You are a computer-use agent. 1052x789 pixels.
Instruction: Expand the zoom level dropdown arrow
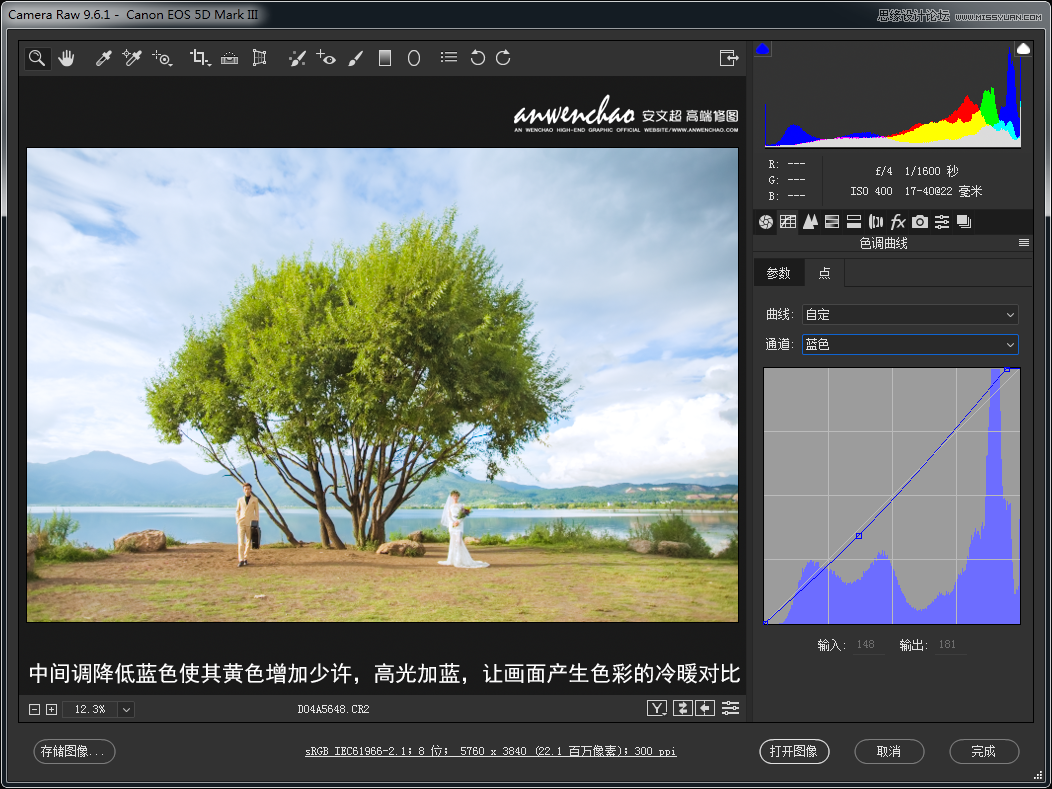126,709
